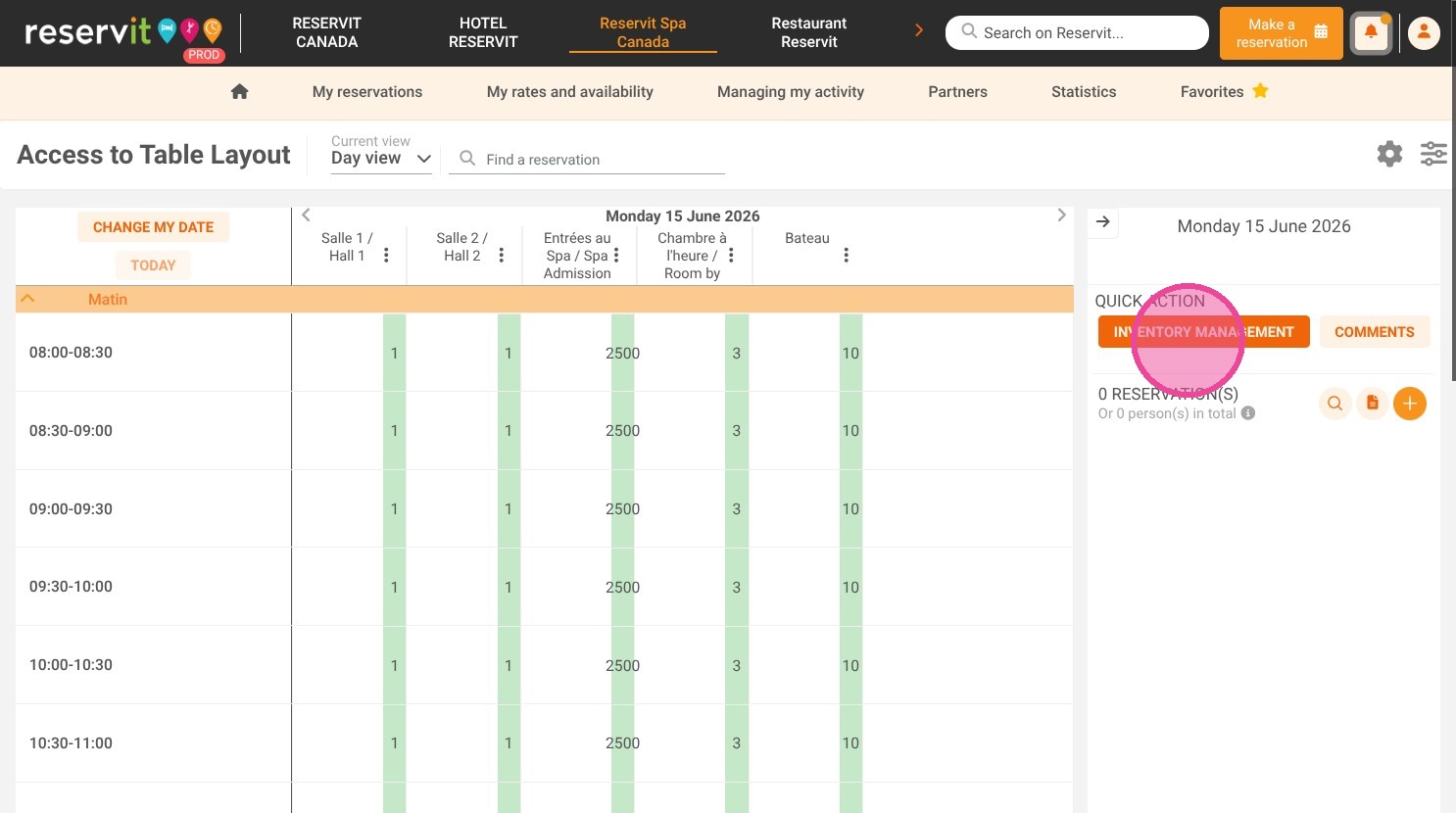The width and height of the screenshot is (1456, 813).
Task: Go to previous day arrow
Action: pos(306,215)
